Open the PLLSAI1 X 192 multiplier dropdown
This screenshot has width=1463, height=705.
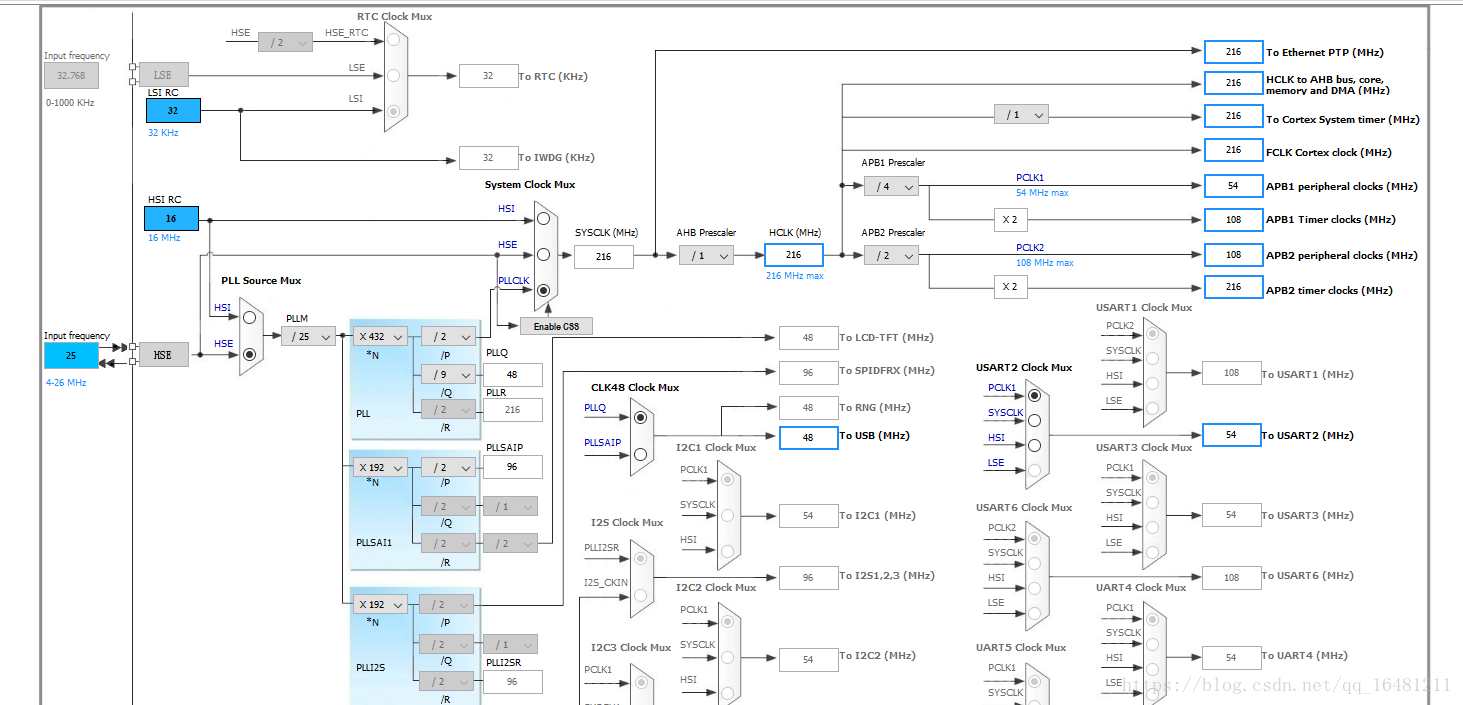tap(381, 467)
